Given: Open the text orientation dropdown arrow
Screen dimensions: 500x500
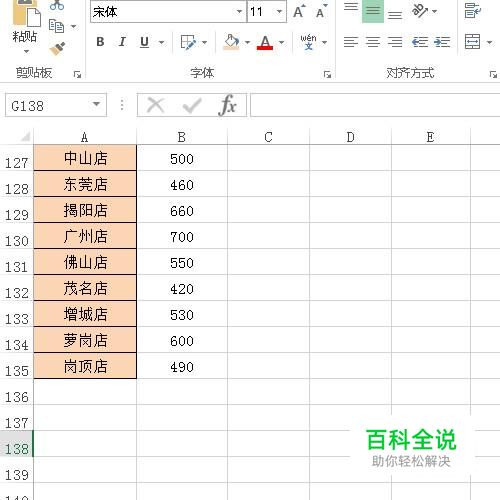Looking at the screenshot, I should 434,12.
